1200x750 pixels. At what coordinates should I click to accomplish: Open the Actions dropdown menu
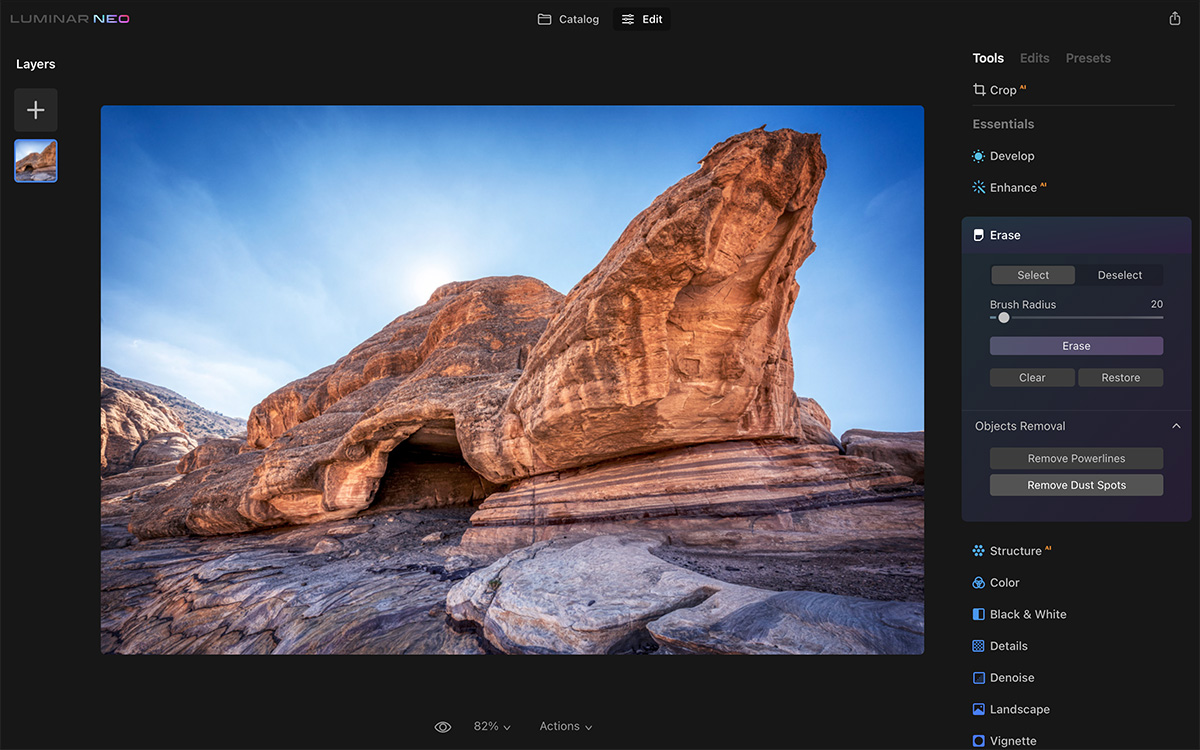(565, 727)
